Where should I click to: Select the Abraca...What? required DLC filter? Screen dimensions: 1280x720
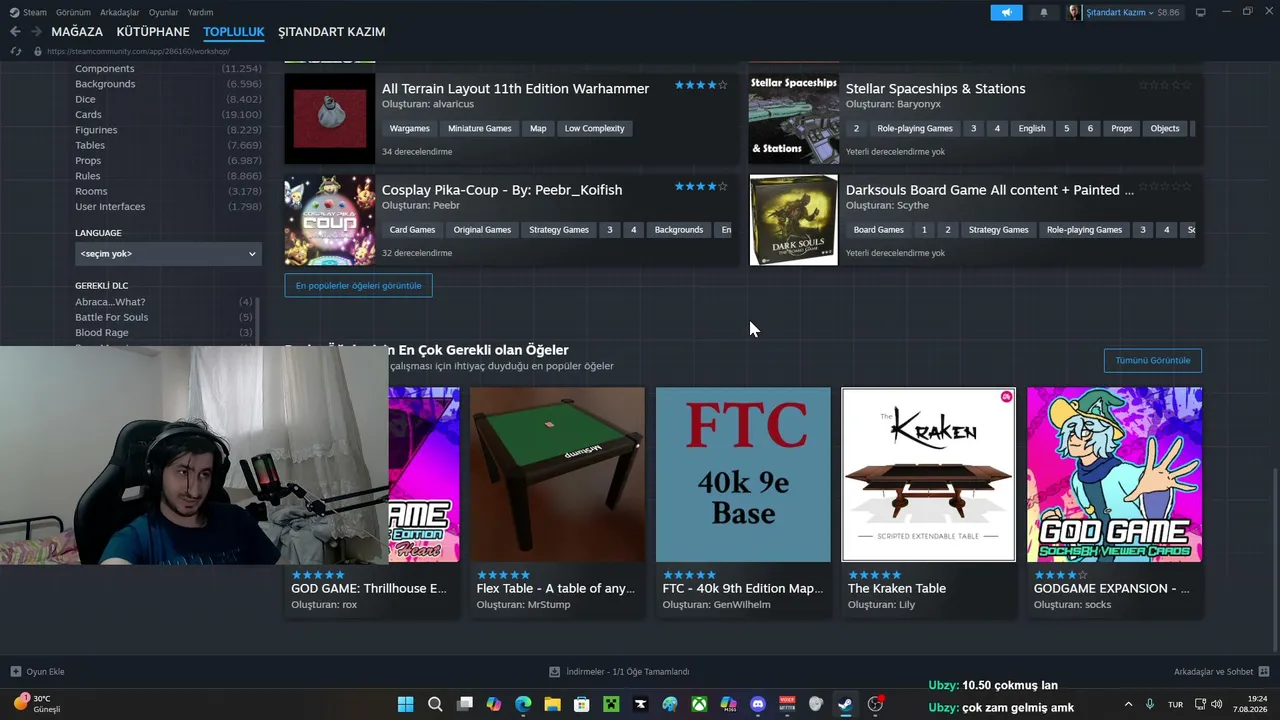pyautogui.click(x=110, y=302)
